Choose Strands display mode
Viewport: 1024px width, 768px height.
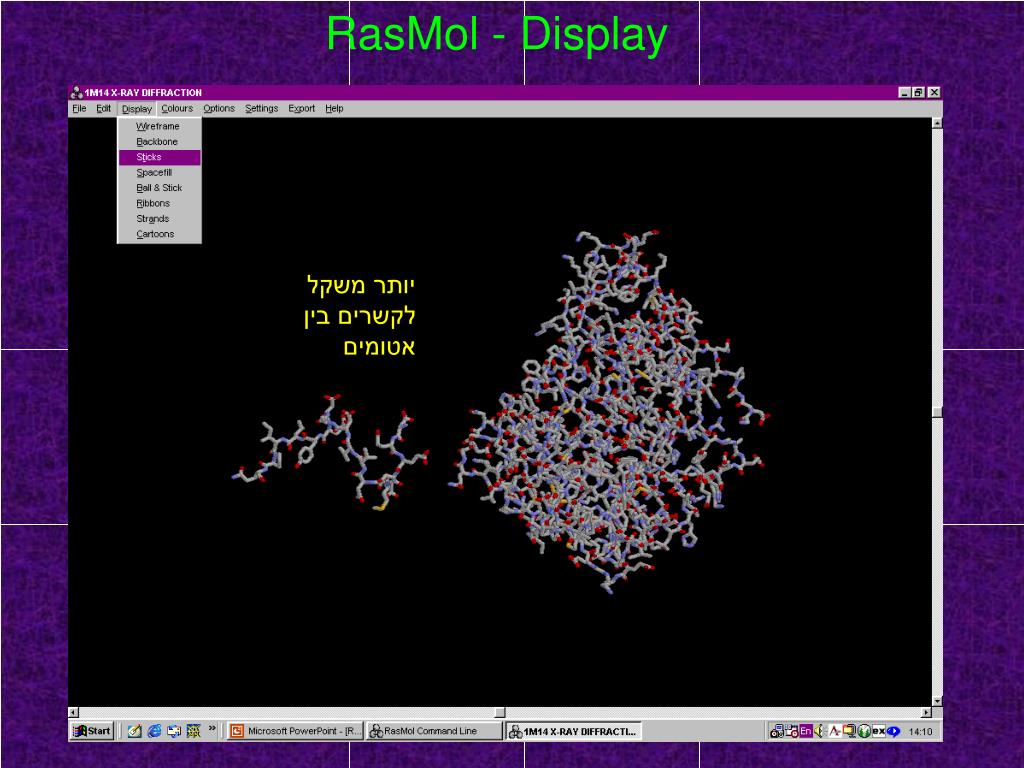coord(158,219)
